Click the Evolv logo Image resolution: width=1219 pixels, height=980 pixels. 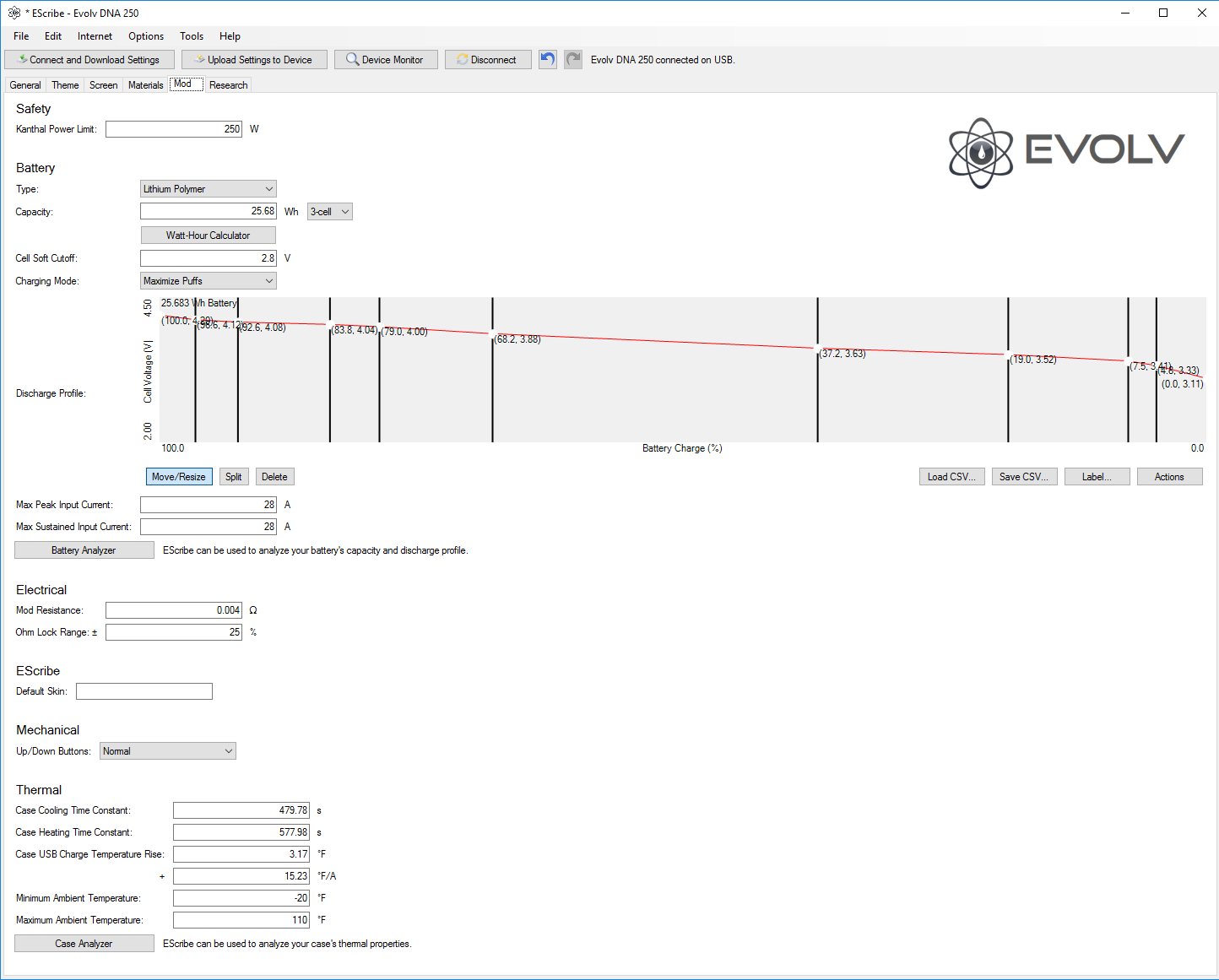(1066, 153)
